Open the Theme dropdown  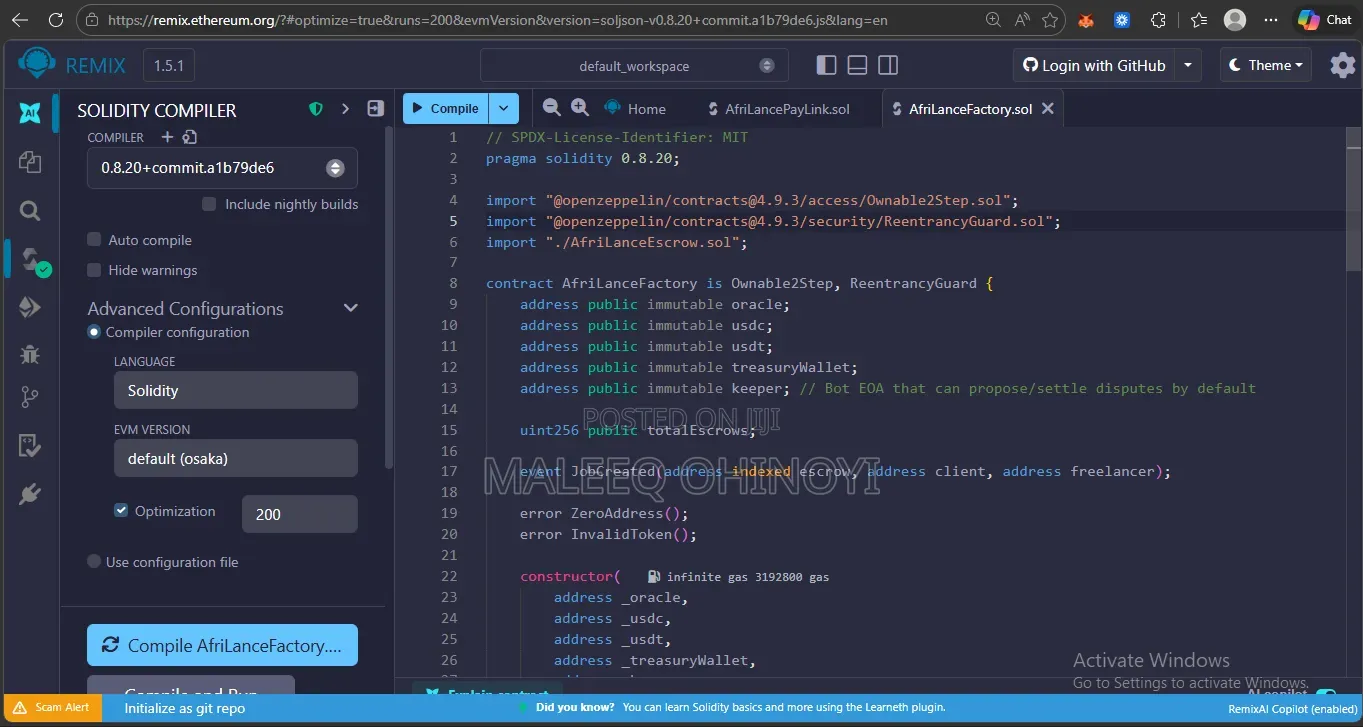(1266, 65)
